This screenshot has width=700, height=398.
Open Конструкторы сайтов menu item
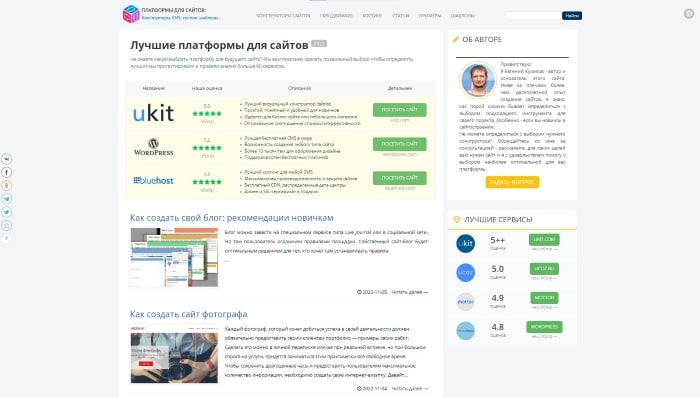tap(283, 16)
